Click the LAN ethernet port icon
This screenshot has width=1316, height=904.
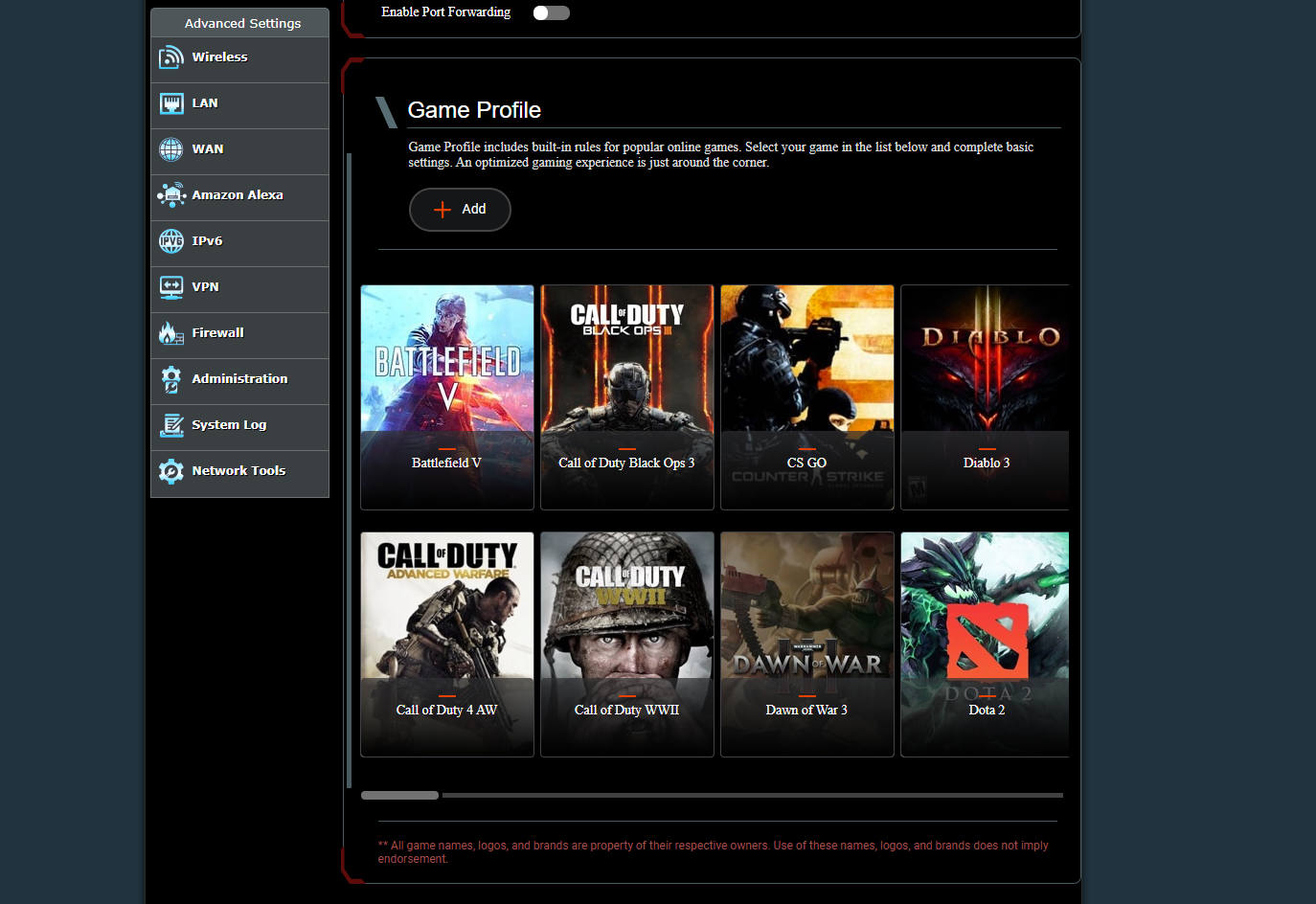[x=171, y=103]
